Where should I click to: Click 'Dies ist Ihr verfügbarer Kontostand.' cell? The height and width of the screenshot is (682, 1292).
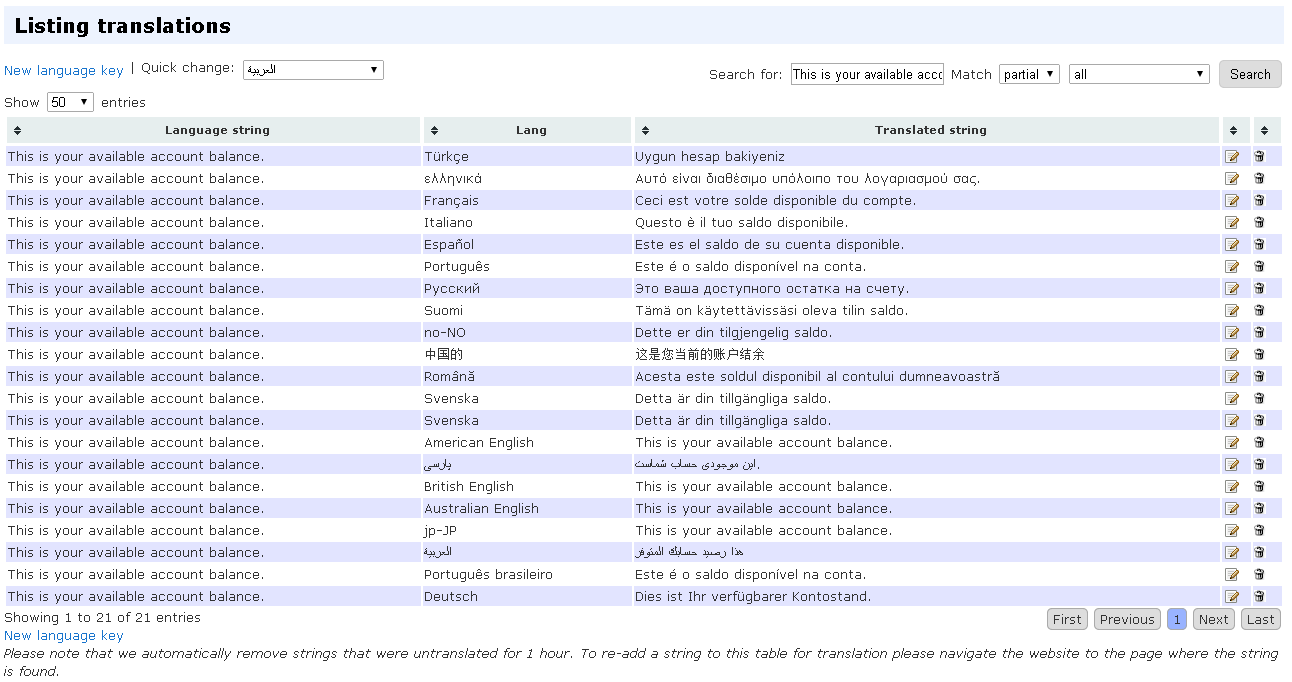(753, 597)
